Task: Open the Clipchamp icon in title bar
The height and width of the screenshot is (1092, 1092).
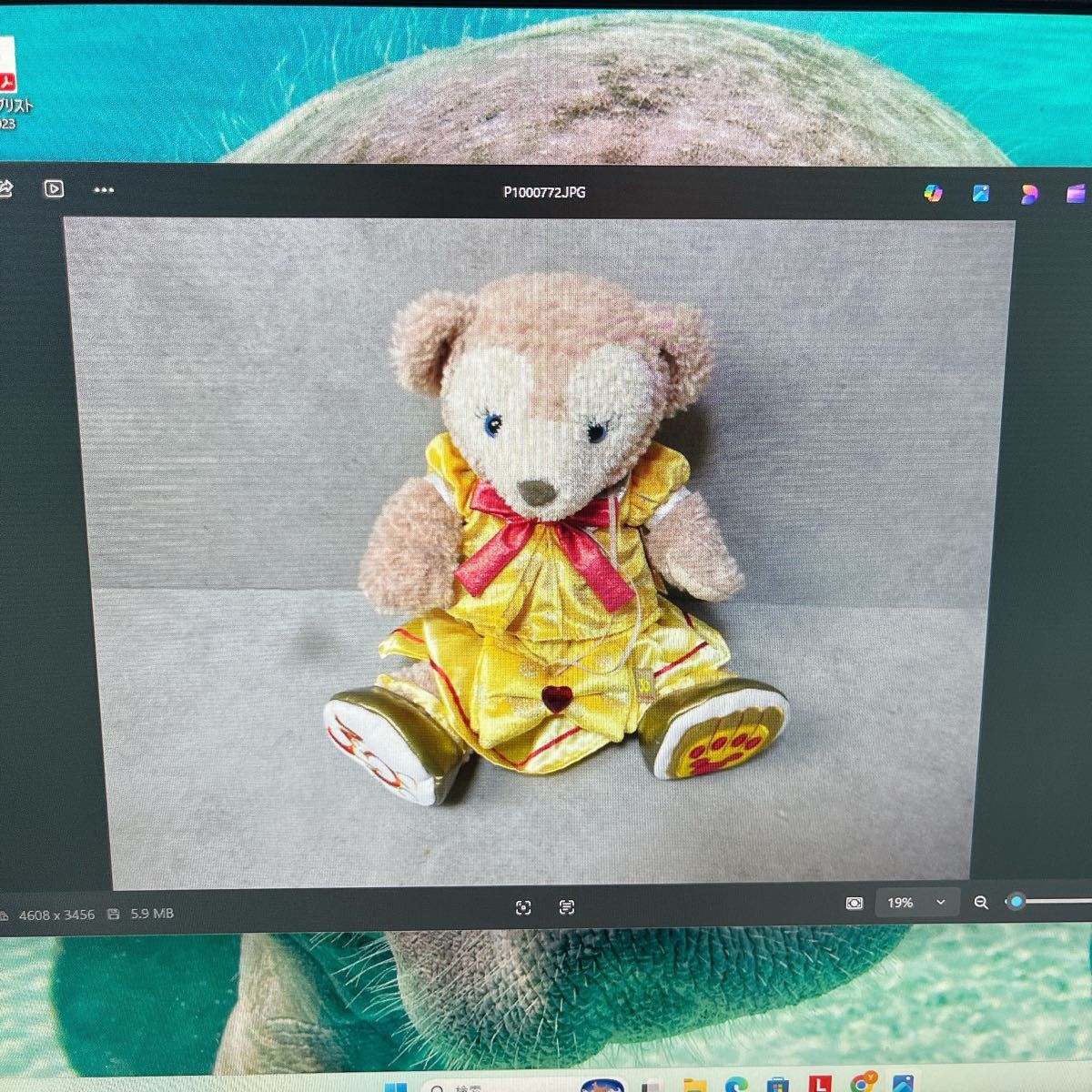Action: 1076,193
